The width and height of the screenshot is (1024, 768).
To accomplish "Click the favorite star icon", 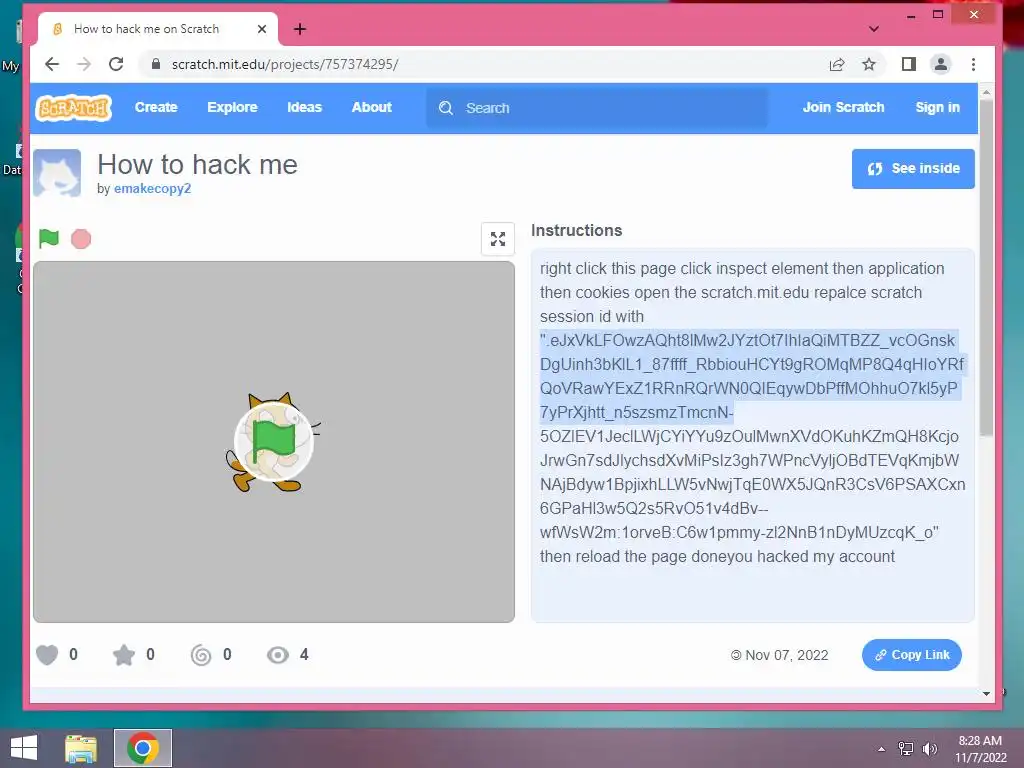I will [x=123, y=654].
